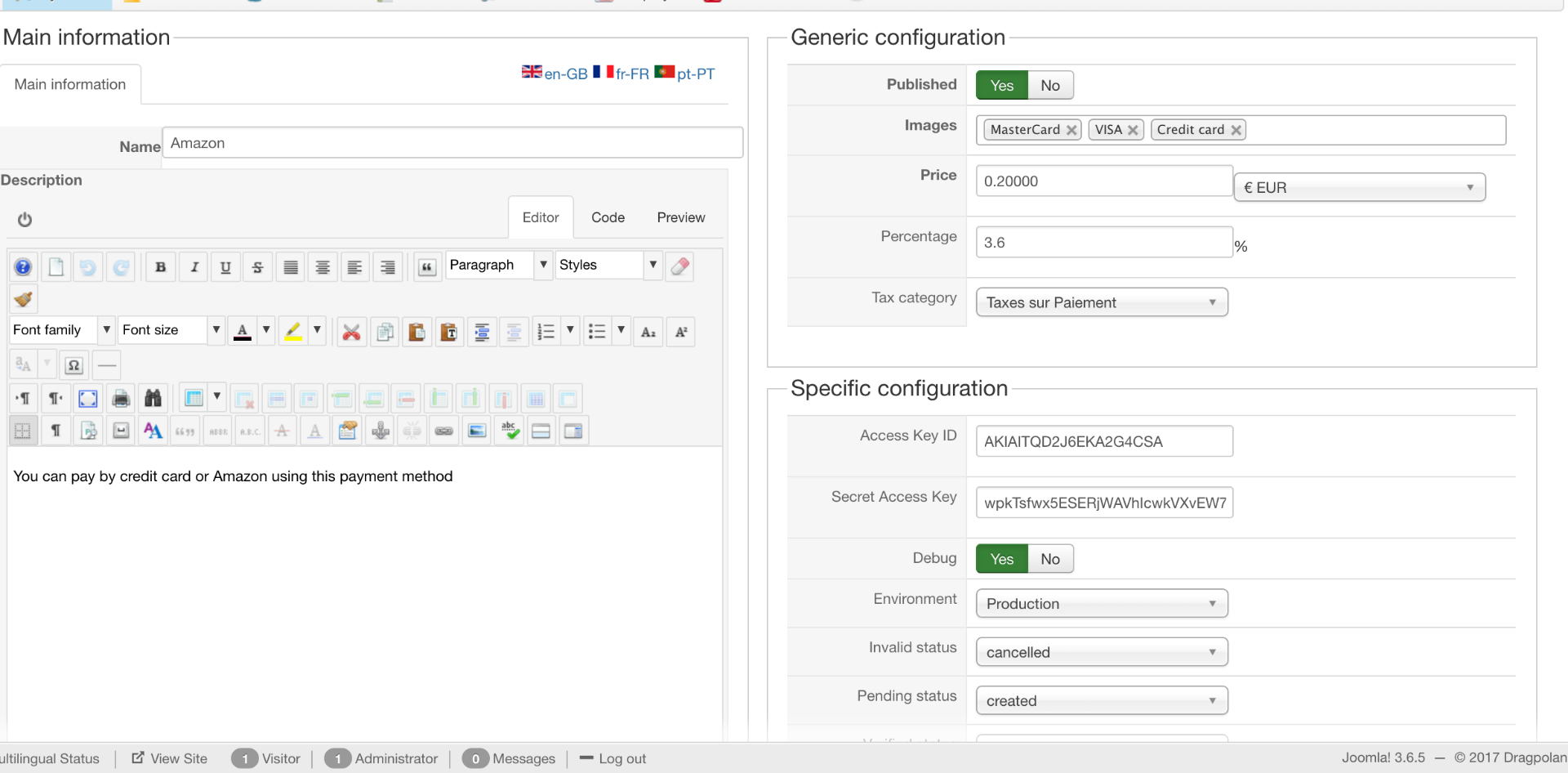Image resolution: width=1568 pixels, height=773 pixels.
Task: Click the blockquote icon
Action: (x=426, y=267)
